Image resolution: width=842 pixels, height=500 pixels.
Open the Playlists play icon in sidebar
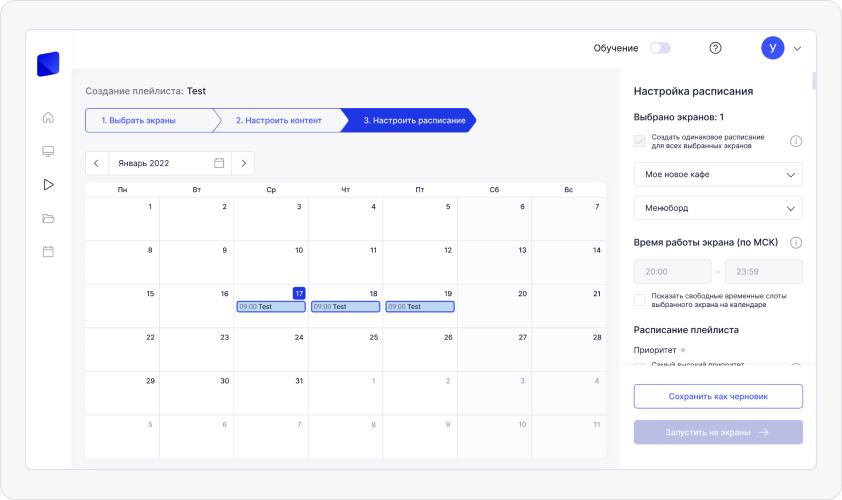(x=48, y=184)
